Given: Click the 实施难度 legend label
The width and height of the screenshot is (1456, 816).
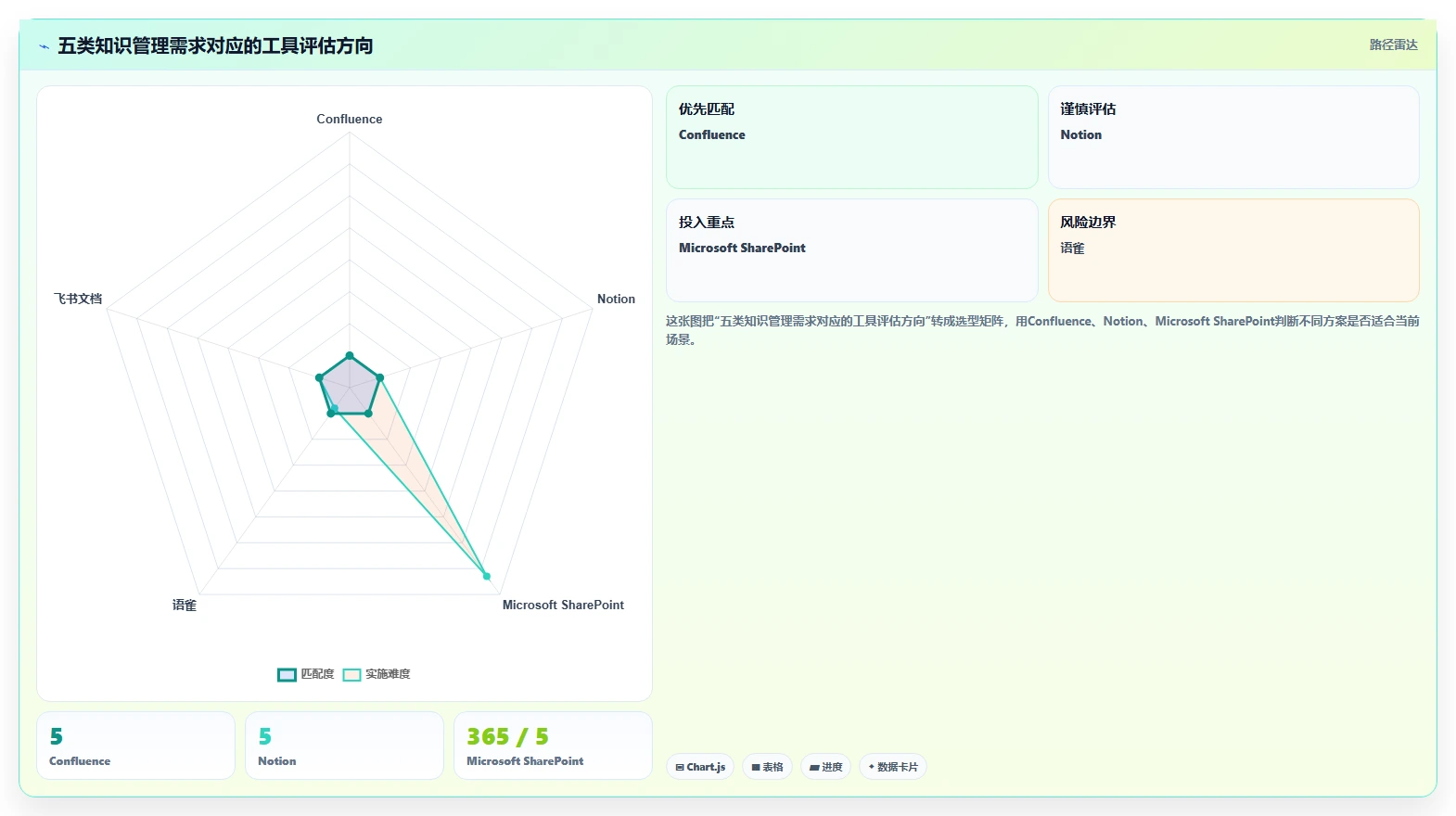Looking at the screenshot, I should (388, 674).
